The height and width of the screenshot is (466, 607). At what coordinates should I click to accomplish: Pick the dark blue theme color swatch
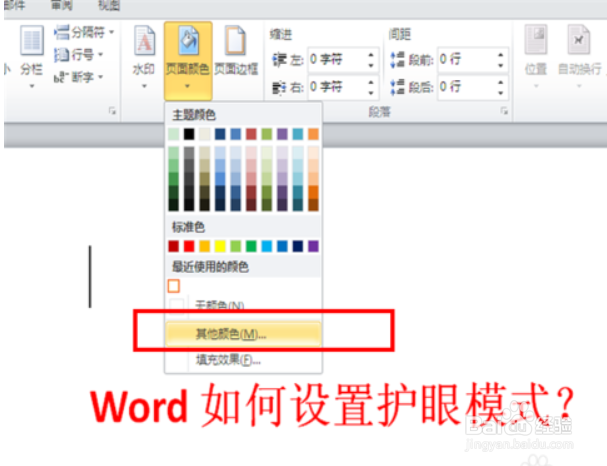coord(220,134)
